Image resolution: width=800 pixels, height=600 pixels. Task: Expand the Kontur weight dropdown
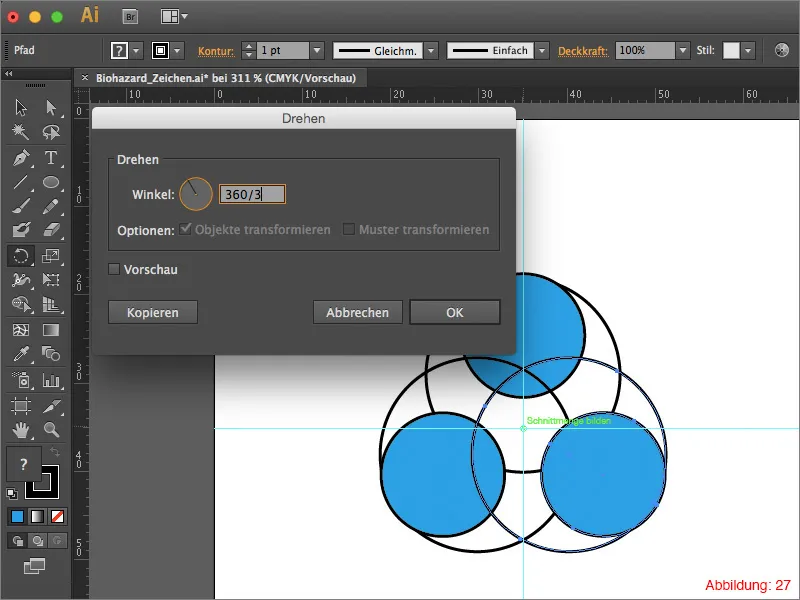pyautogui.click(x=317, y=50)
